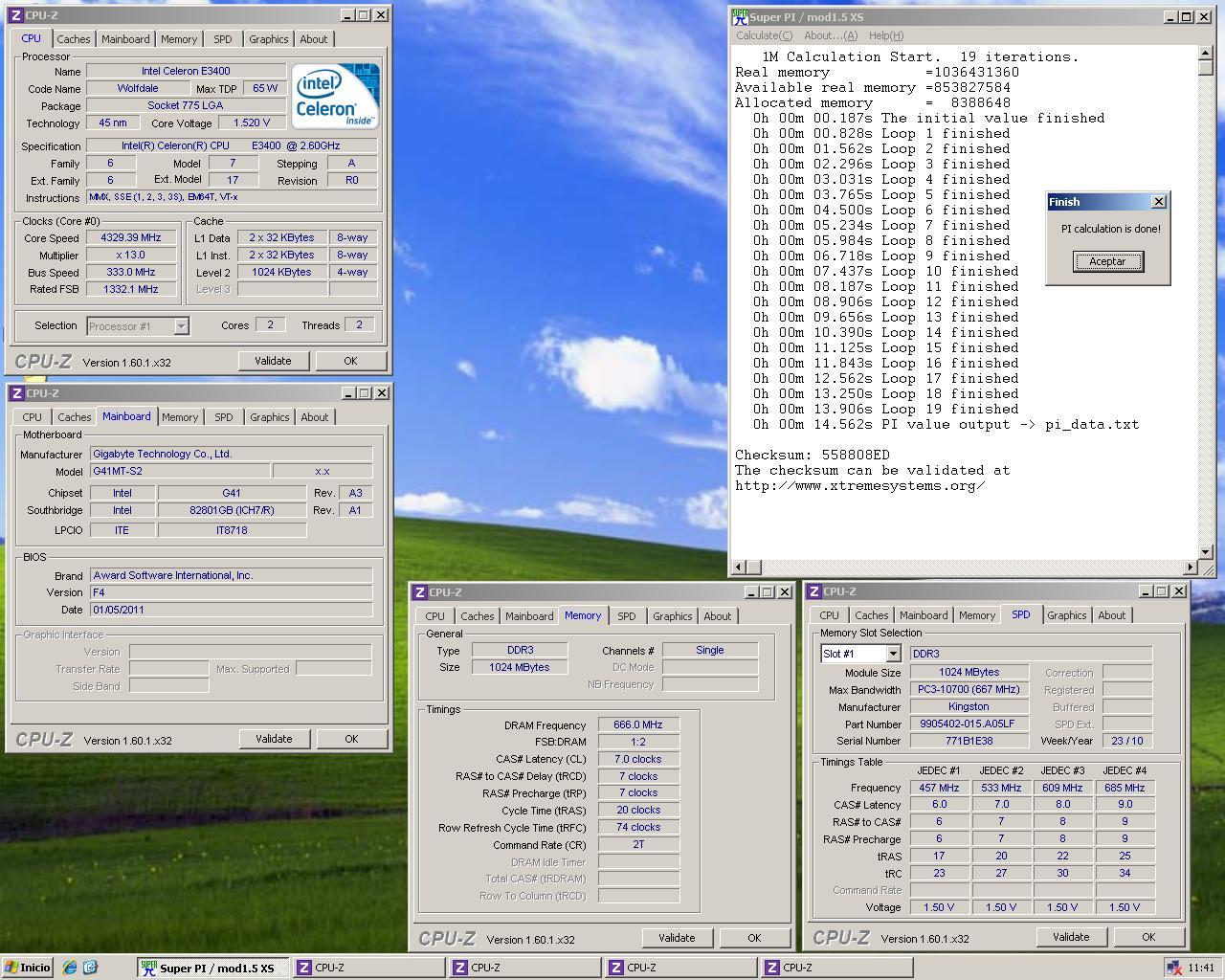Click the FSB:DRAM ratio 1:2 value
Image resolution: width=1225 pixels, height=980 pixels.
pyautogui.click(x=638, y=742)
